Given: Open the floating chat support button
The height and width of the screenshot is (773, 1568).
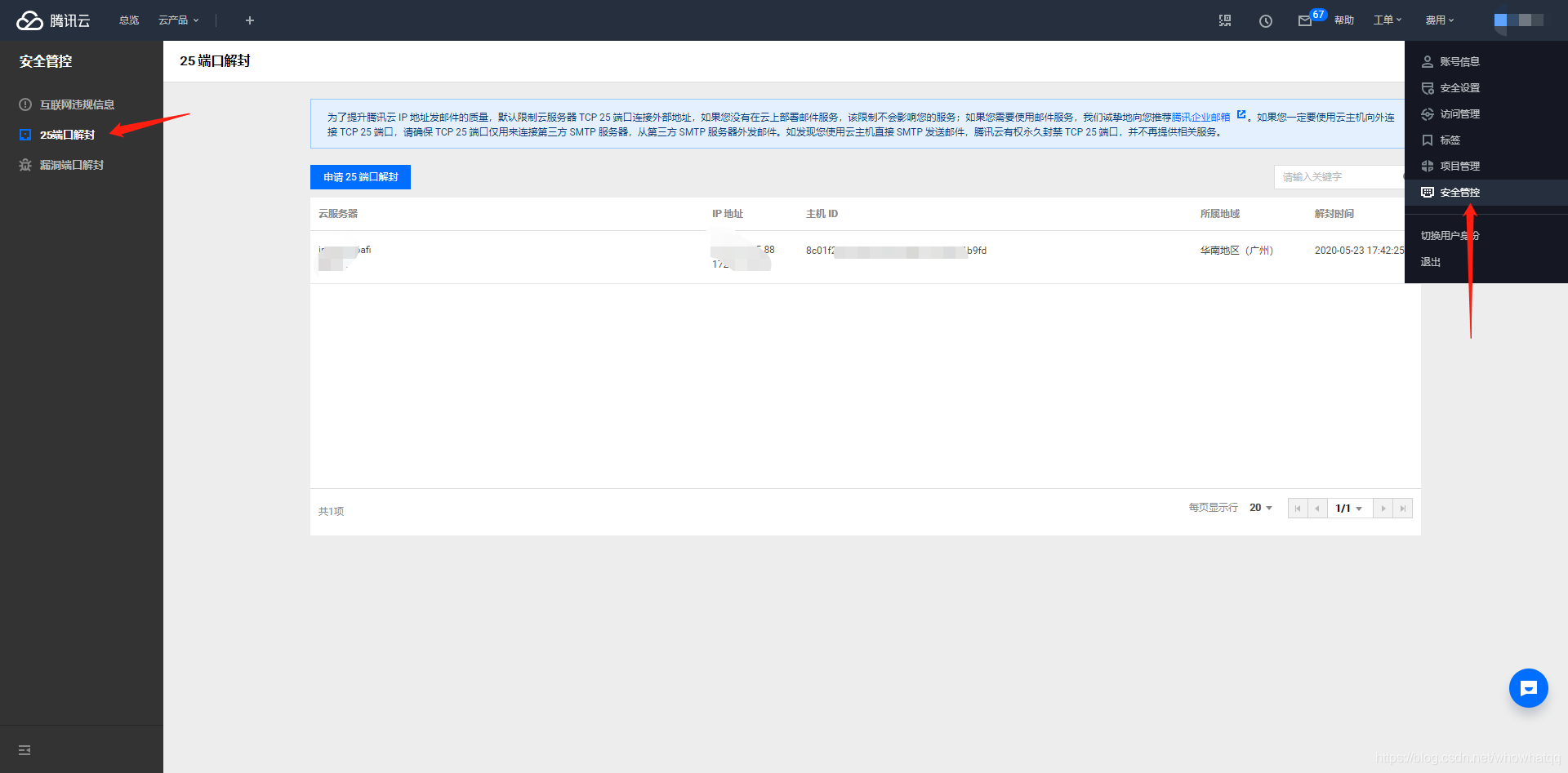Looking at the screenshot, I should [1529, 688].
